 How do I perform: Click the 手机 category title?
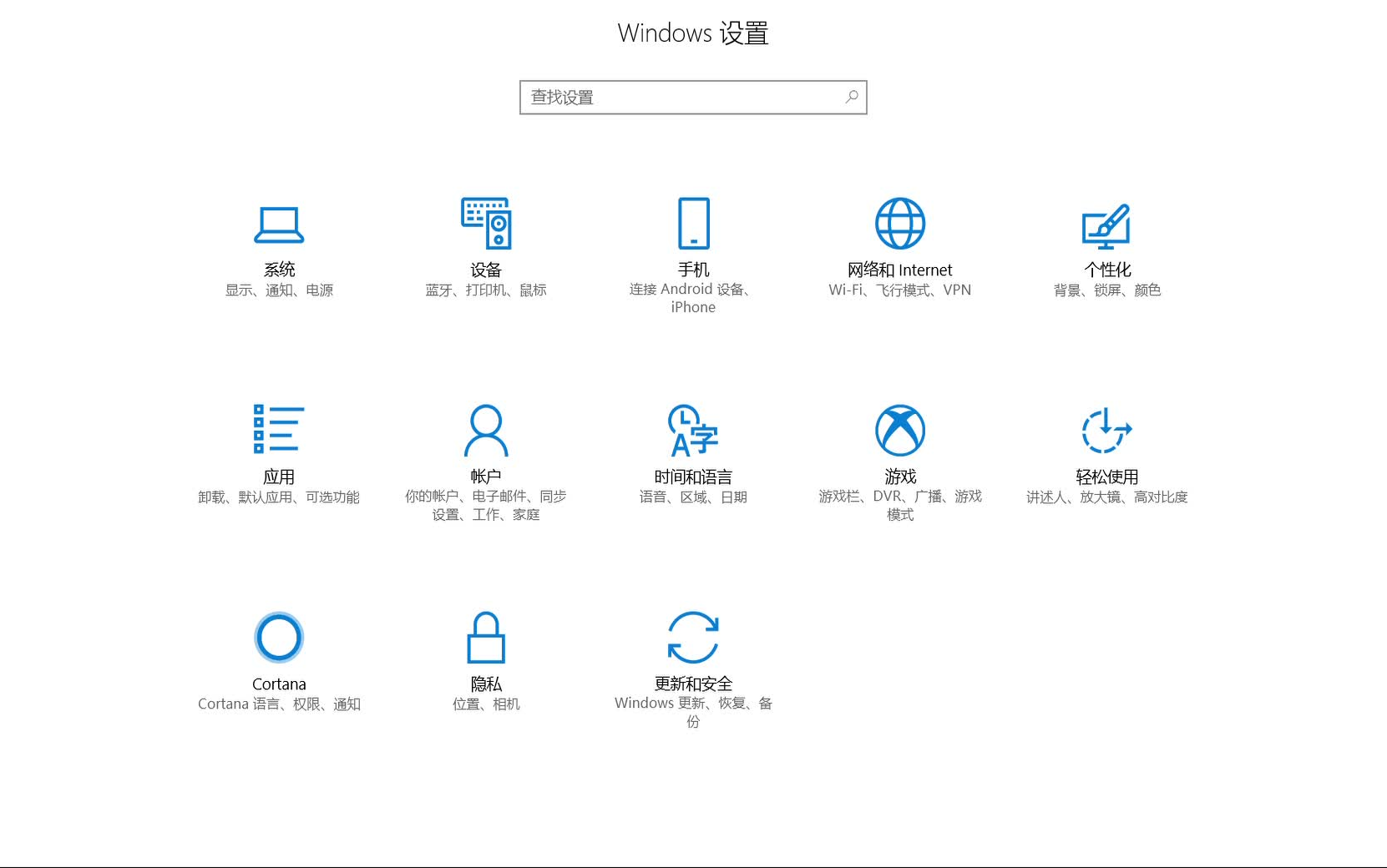[693, 270]
